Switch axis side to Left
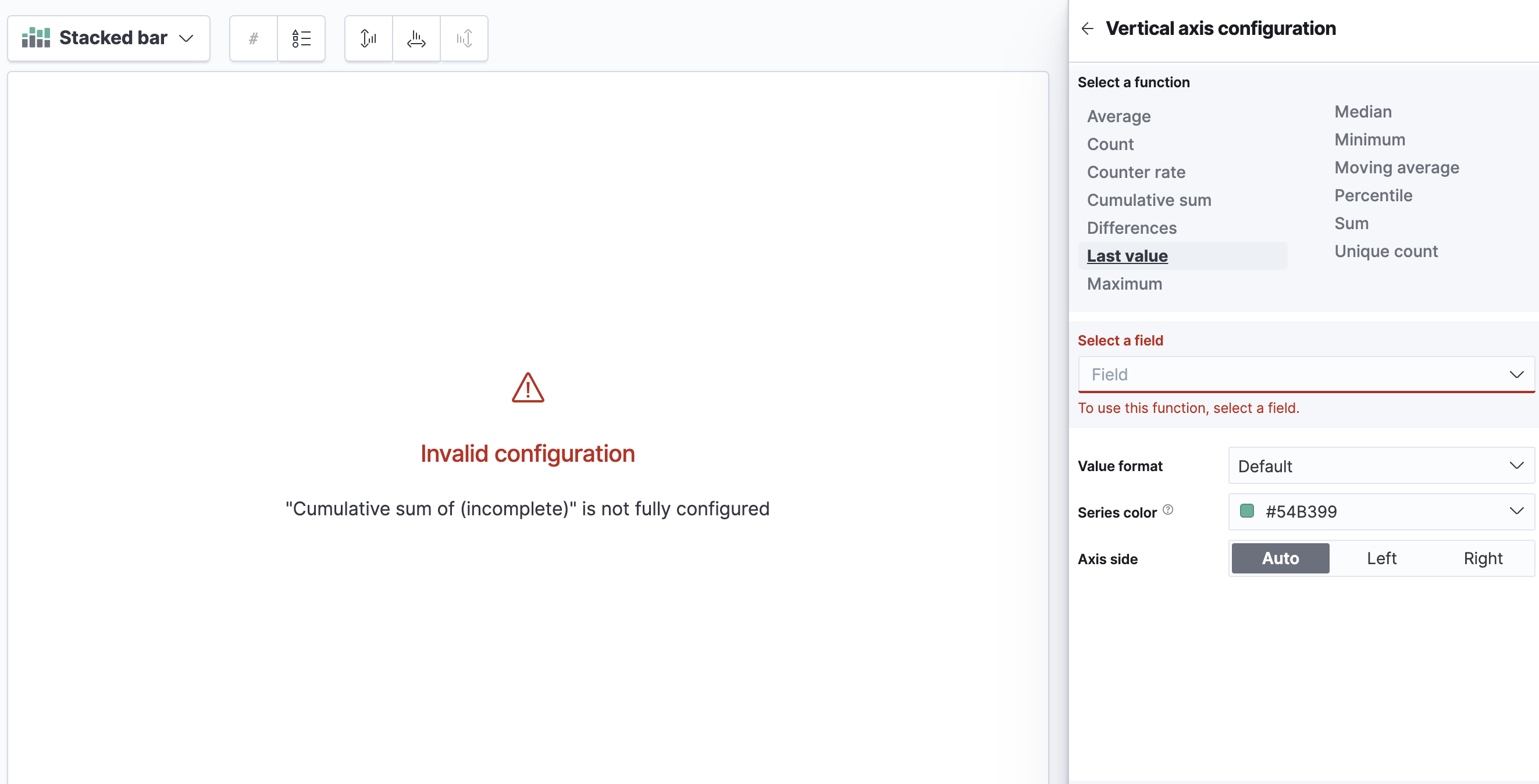Screen dimensions: 1539x784 pyautogui.click(x=1381, y=558)
